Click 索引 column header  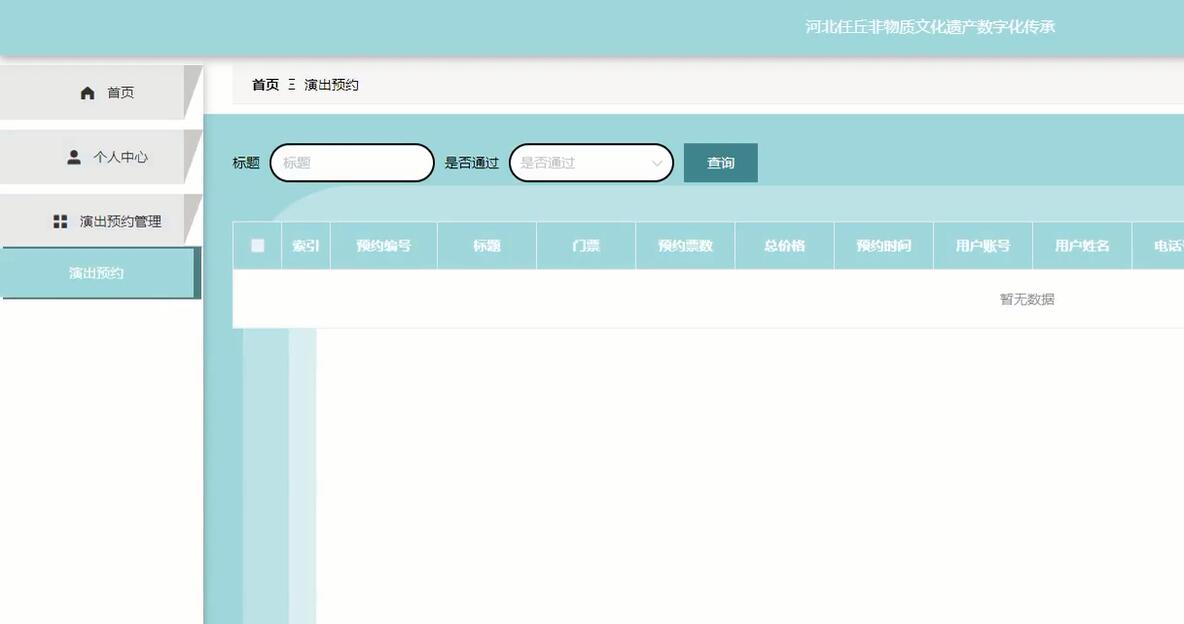point(306,246)
